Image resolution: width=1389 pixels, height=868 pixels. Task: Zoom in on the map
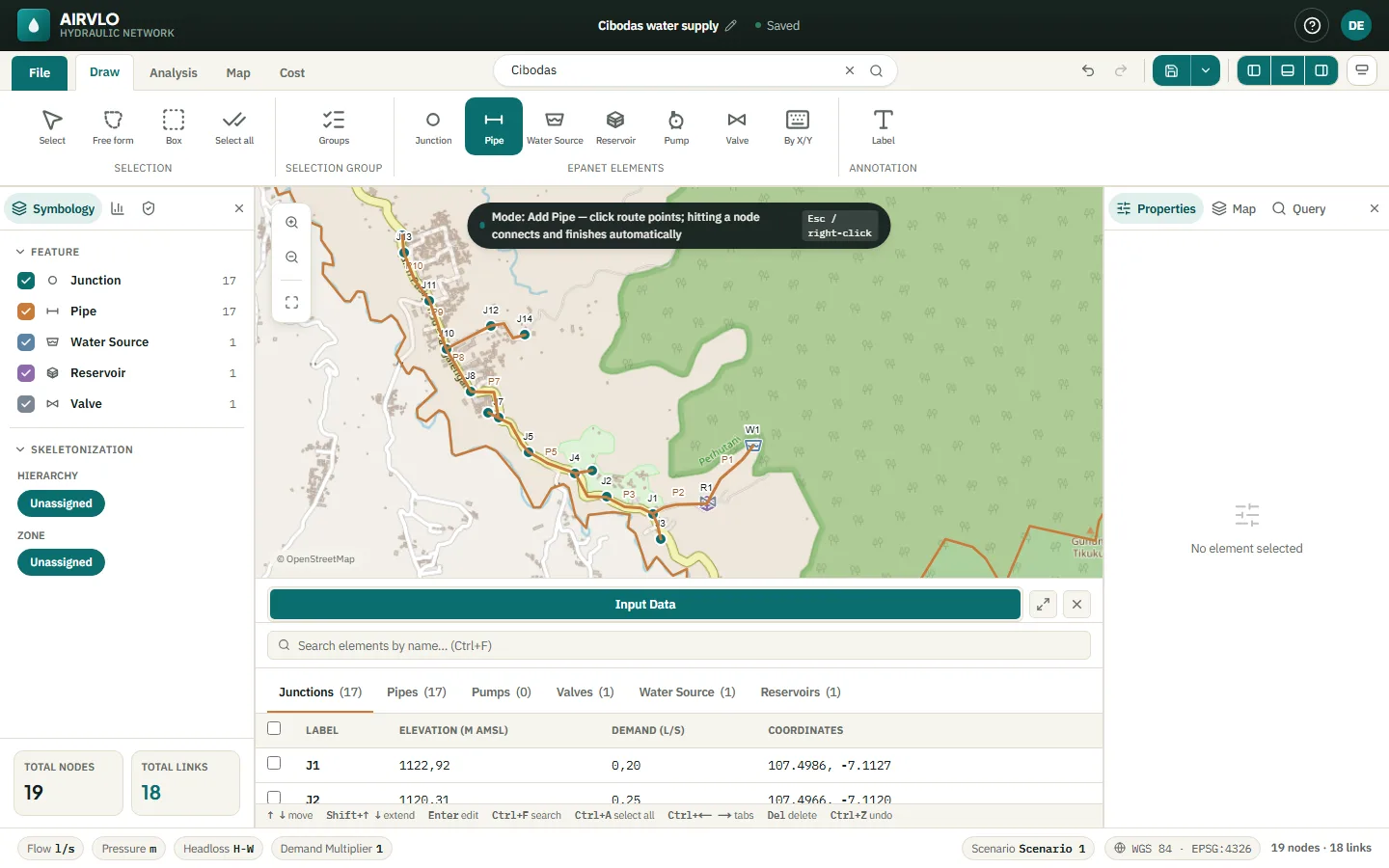[x=291, y=222]
